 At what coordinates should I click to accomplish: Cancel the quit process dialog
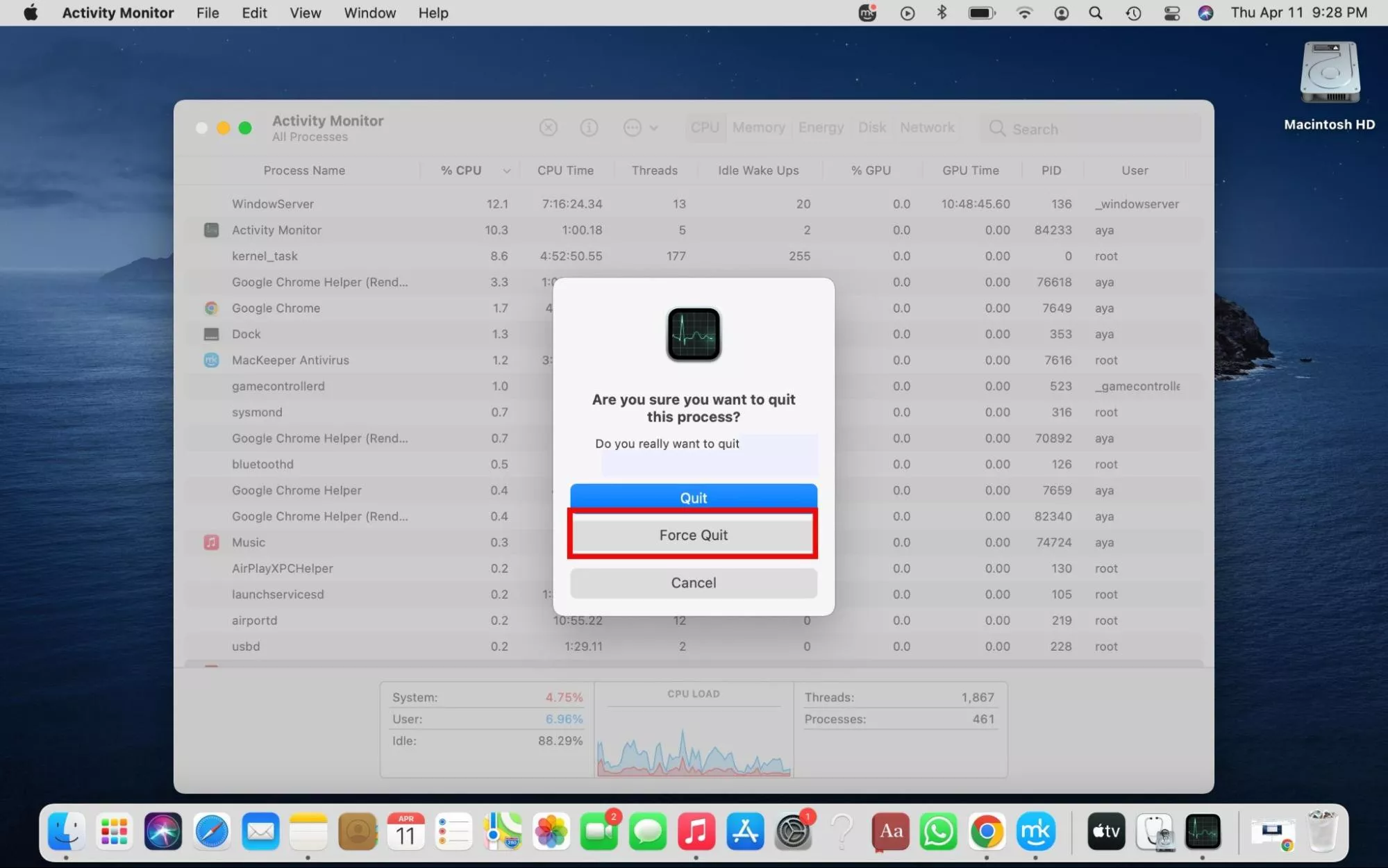coord(692,583)
